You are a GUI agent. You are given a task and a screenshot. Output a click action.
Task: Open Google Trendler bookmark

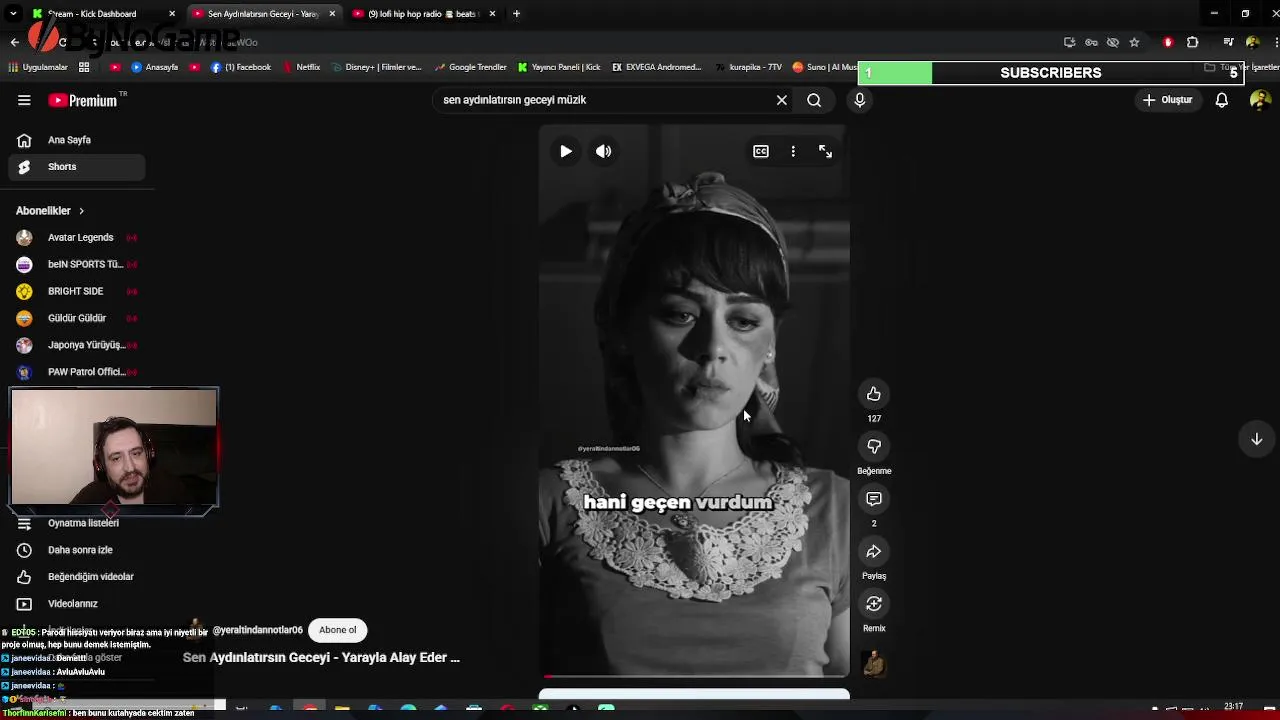coord(470,67)
